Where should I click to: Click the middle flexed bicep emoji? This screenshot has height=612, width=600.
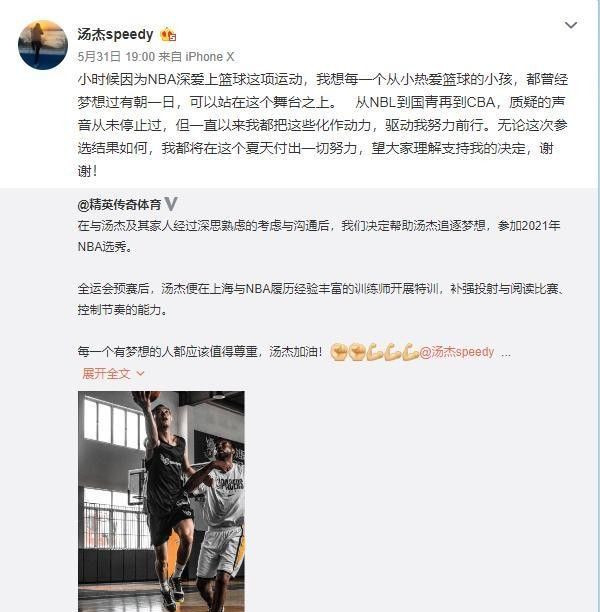coord(392,352)
